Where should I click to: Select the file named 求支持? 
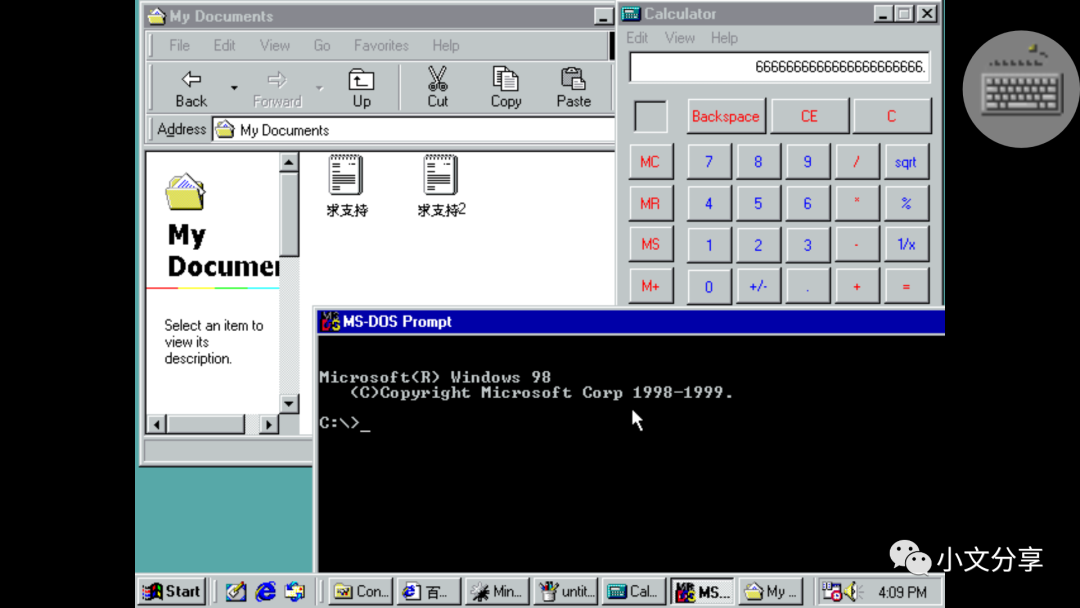click(x=346, y=186)
